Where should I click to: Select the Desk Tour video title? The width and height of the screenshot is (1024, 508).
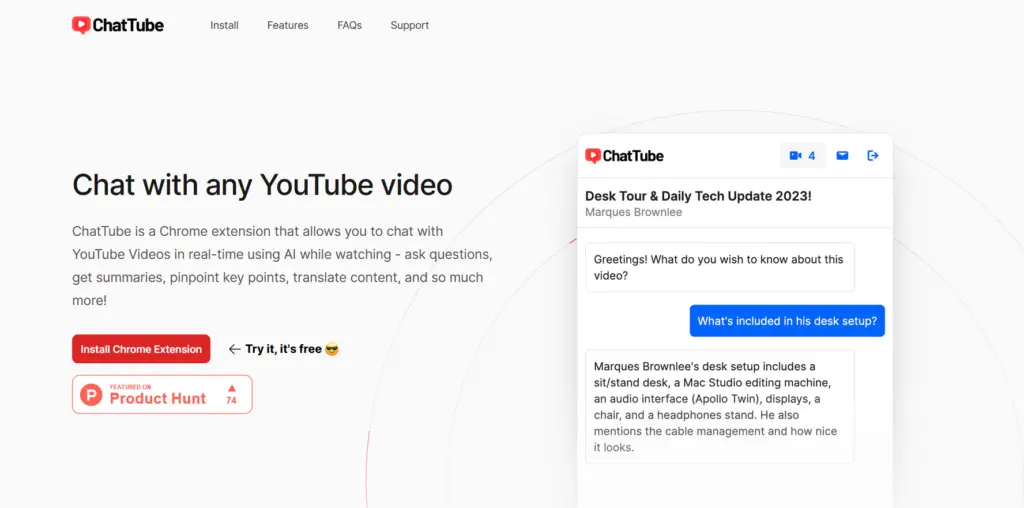click(x=698, y=196)
